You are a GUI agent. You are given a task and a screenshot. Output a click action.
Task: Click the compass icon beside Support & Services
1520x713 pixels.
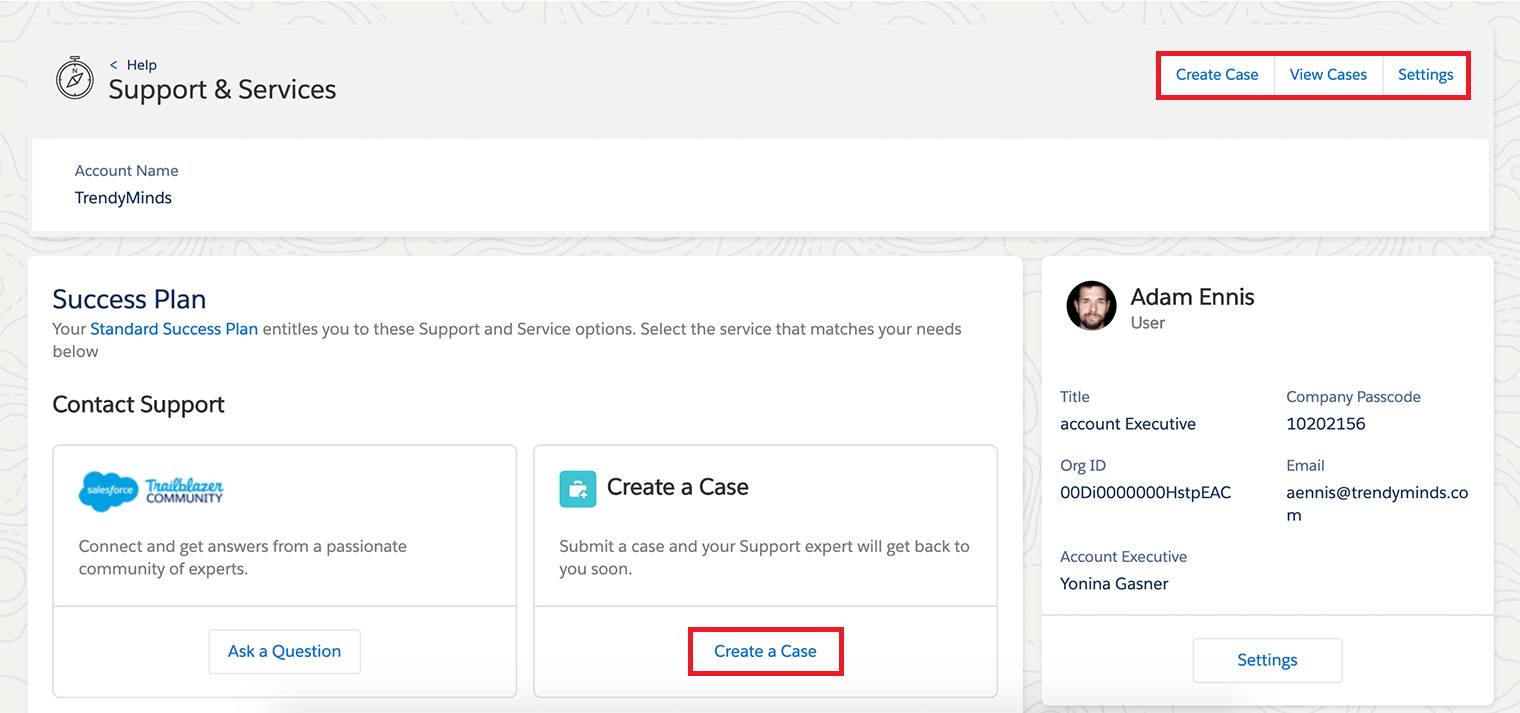tap(75, 79)
